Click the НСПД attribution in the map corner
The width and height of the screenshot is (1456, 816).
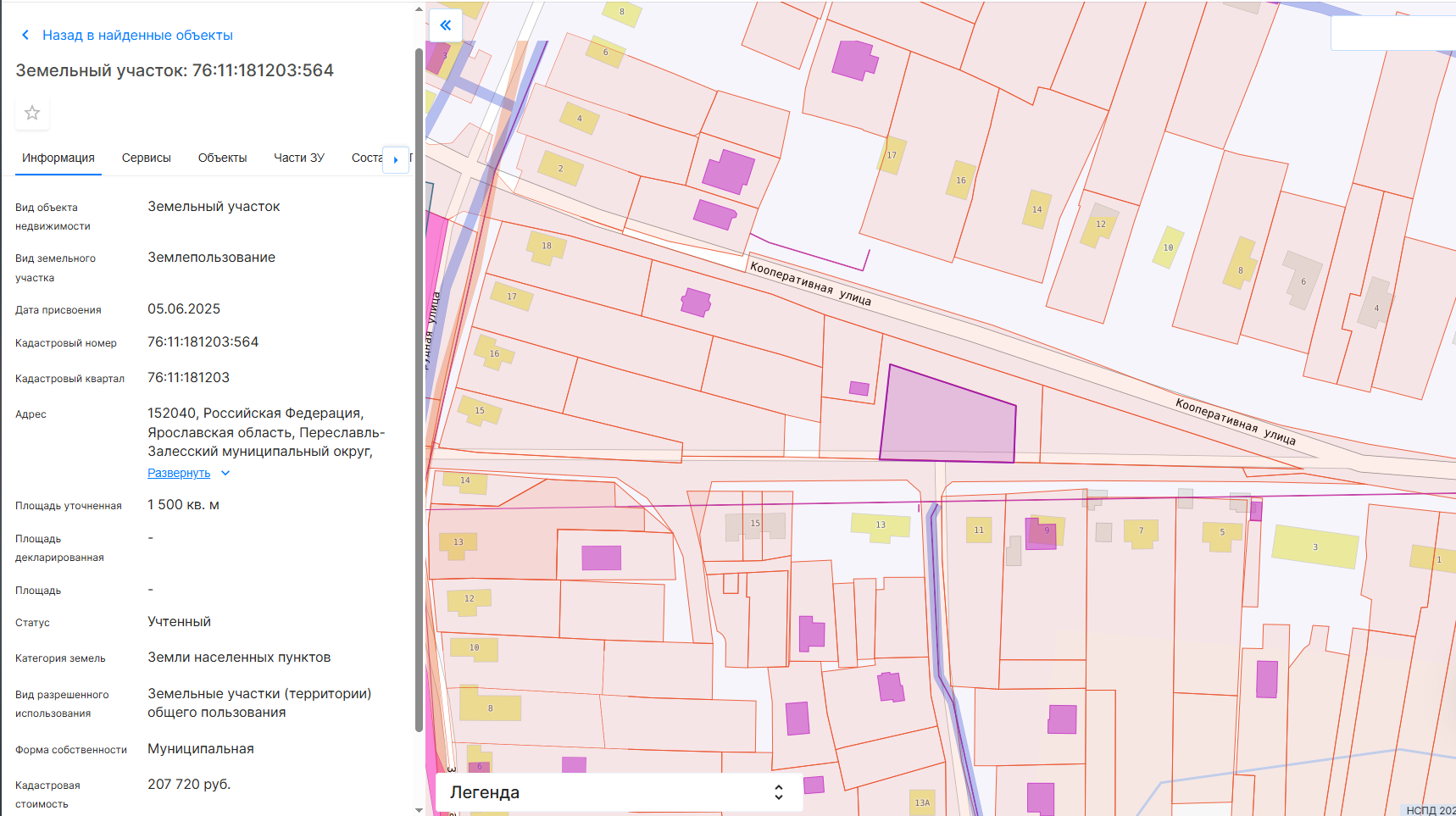1430,810
